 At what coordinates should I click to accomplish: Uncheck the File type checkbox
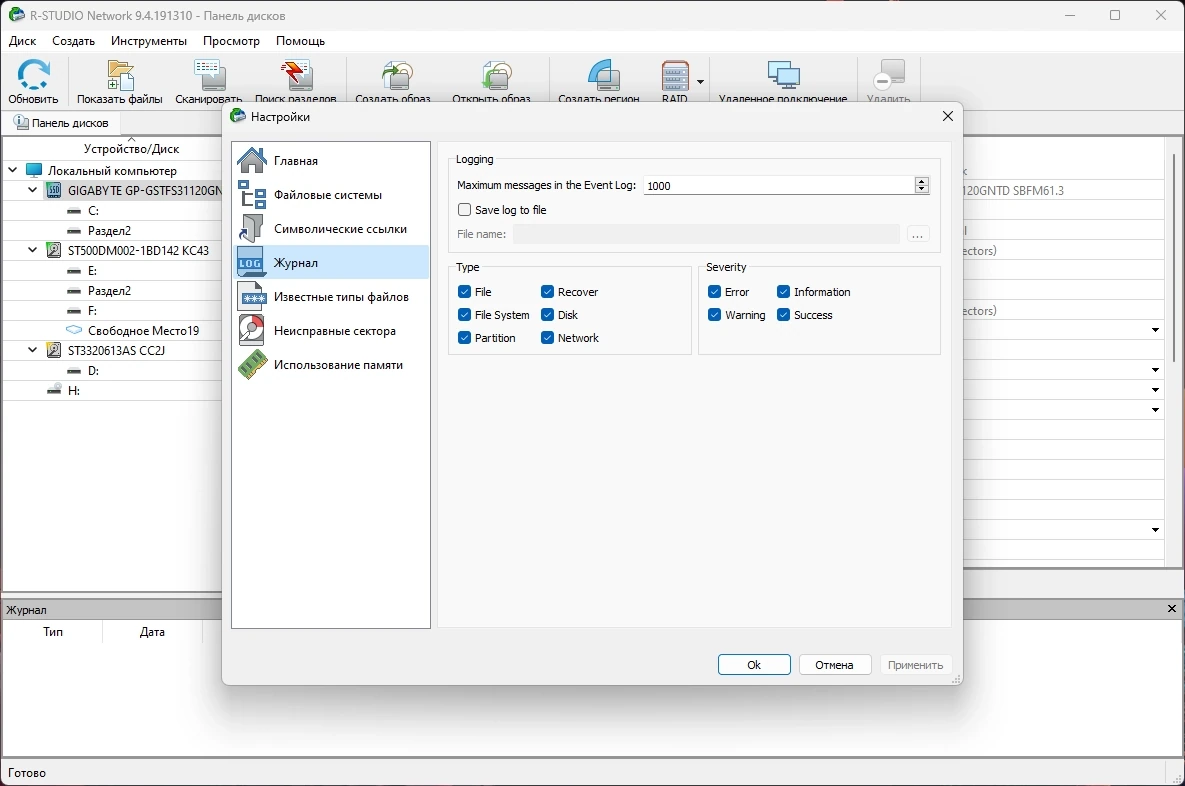tap(464, 292)
